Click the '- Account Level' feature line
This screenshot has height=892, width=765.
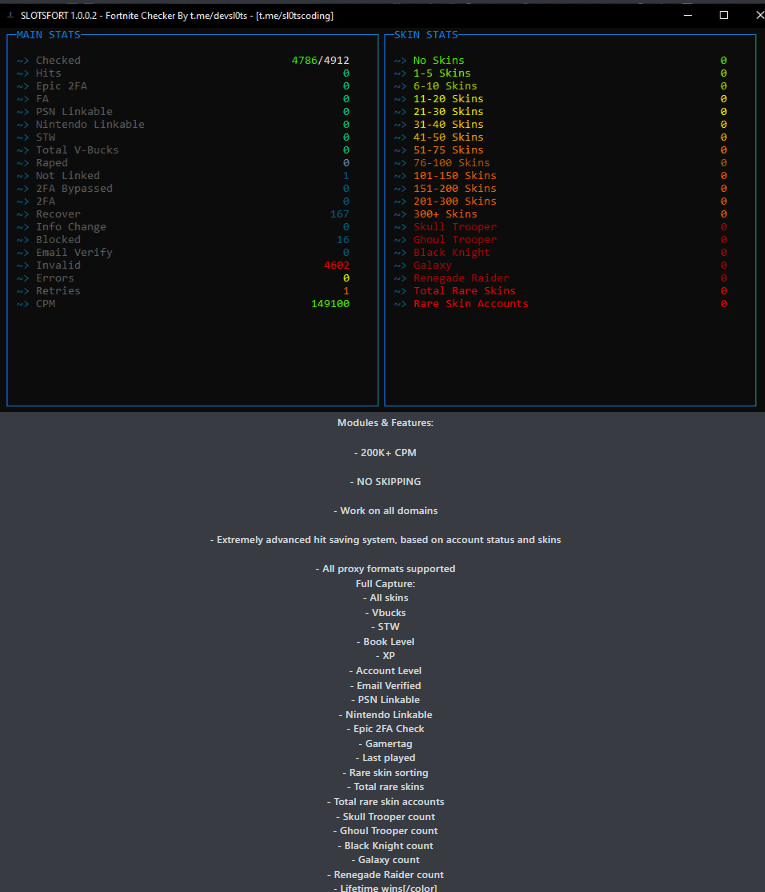coord(385,671)
